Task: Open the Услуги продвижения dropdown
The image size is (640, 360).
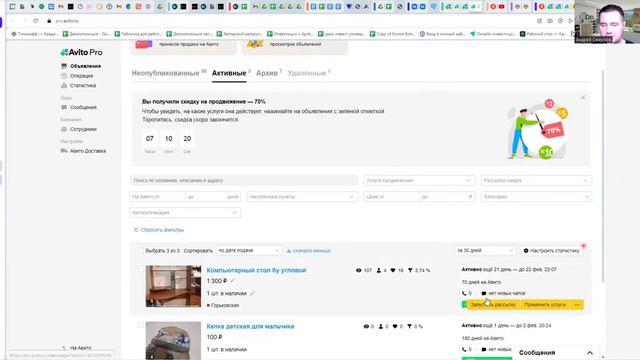Action: click(x=419, y=180)
